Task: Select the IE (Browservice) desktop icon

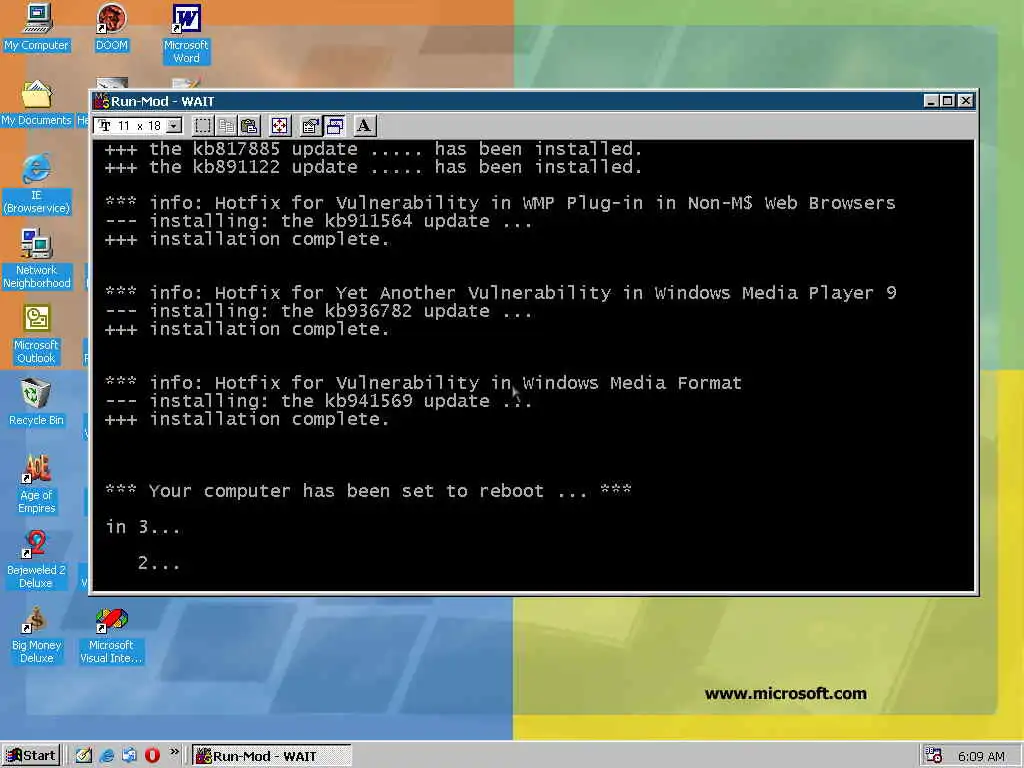Action: coord(37,184)
